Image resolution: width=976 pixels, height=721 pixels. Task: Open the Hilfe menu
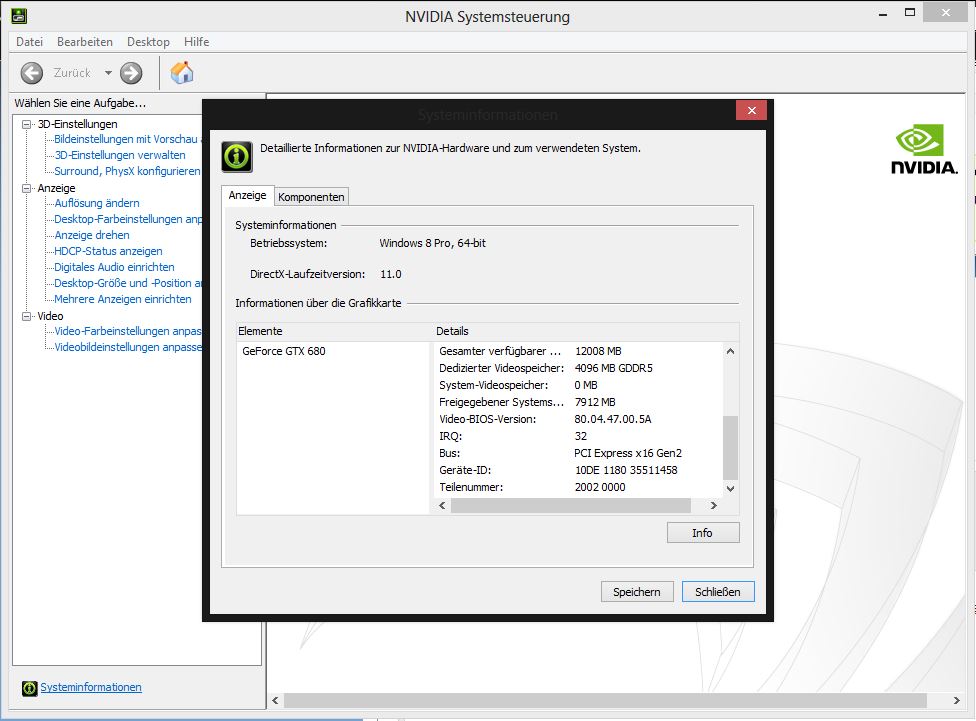(196, 42)
